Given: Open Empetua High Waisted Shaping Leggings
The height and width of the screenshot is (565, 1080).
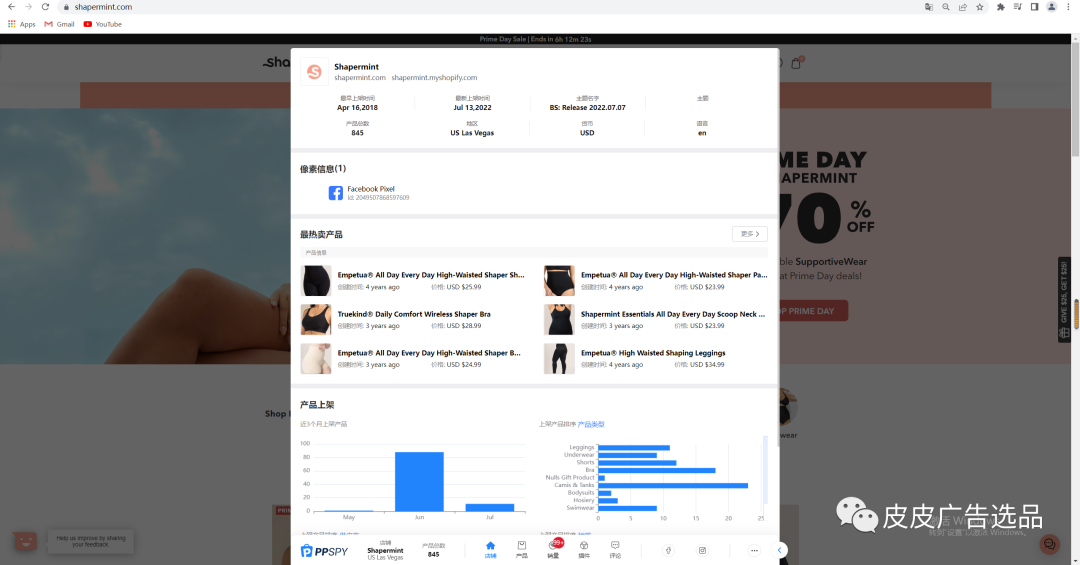Looking at the screenshot, I should (x=652, y=353).
